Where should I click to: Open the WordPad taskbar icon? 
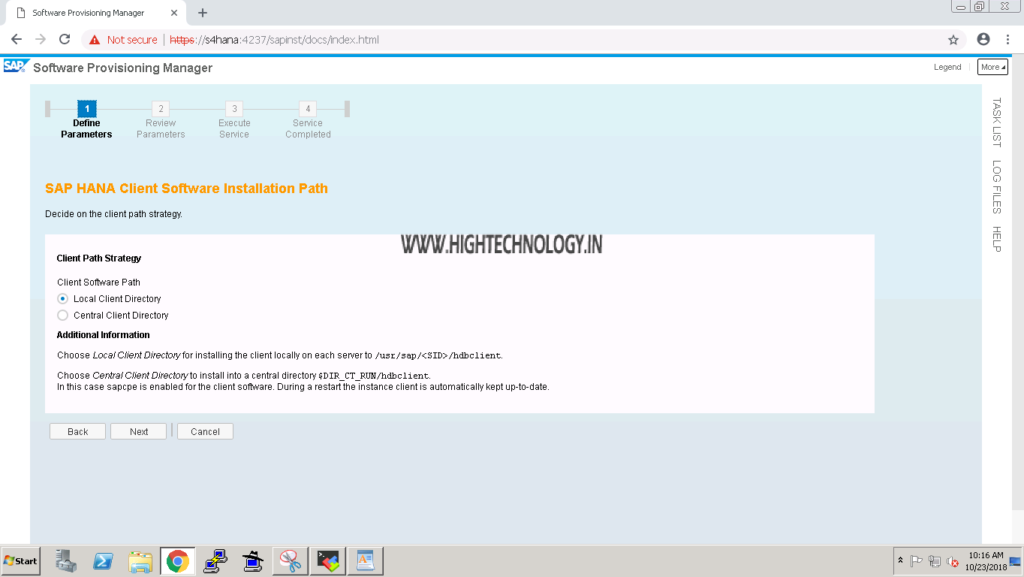click(365, 561)
